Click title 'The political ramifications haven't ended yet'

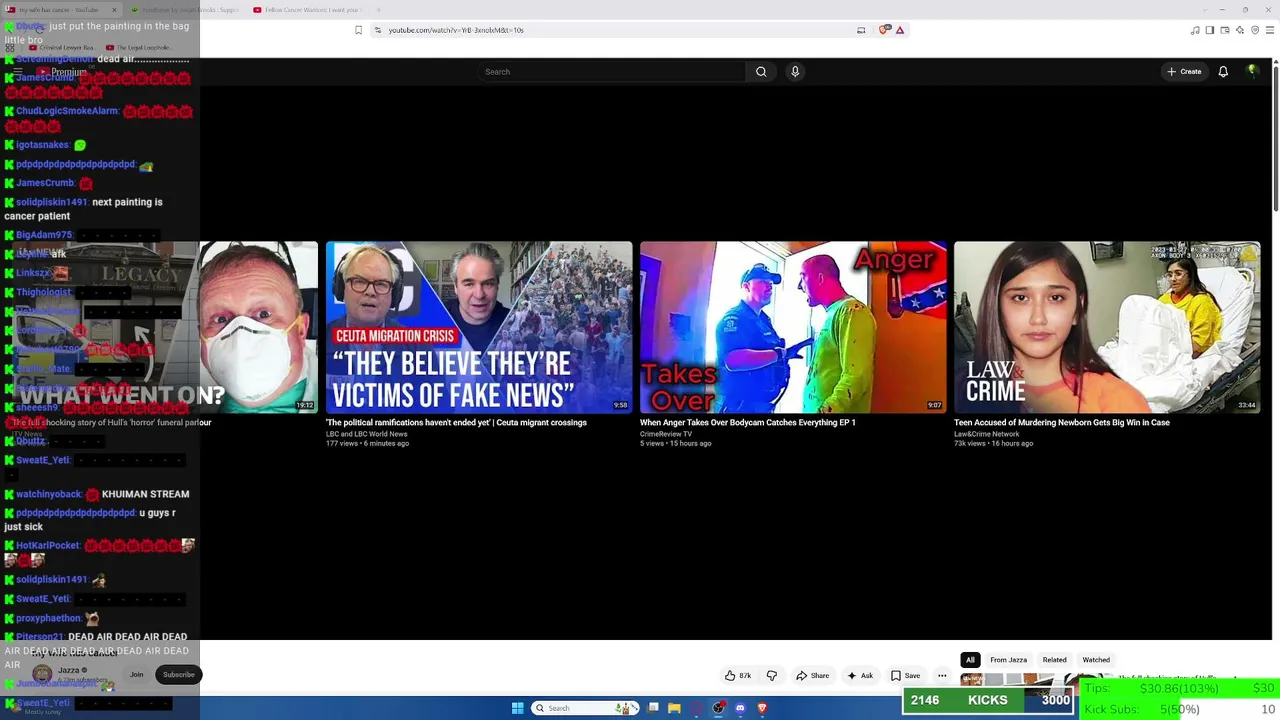click(x=456, y=423)
